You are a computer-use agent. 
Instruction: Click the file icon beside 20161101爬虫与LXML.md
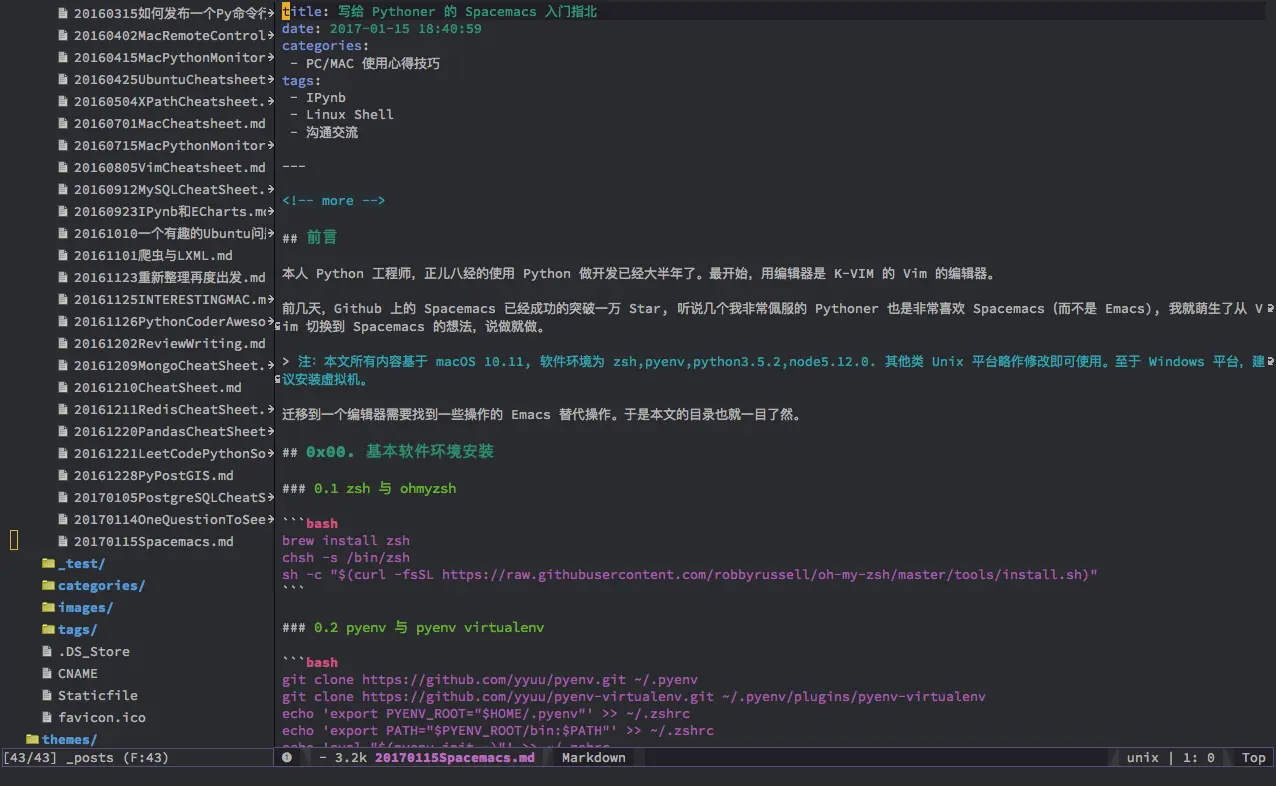click(64, 256)
